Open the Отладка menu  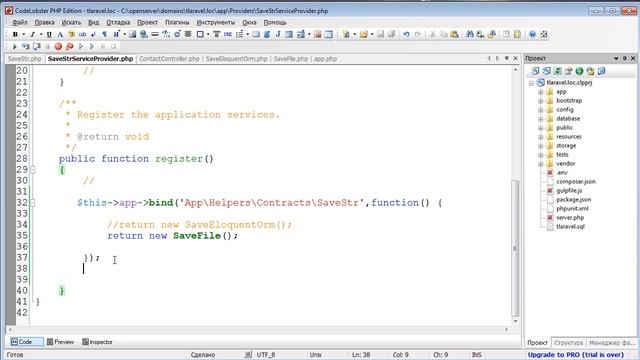[x=118, y=22]
